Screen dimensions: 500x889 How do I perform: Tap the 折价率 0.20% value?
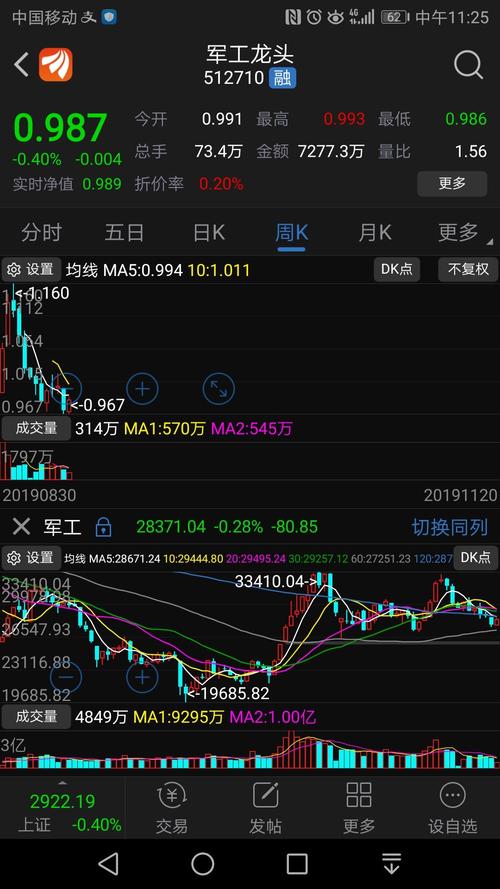221,184
